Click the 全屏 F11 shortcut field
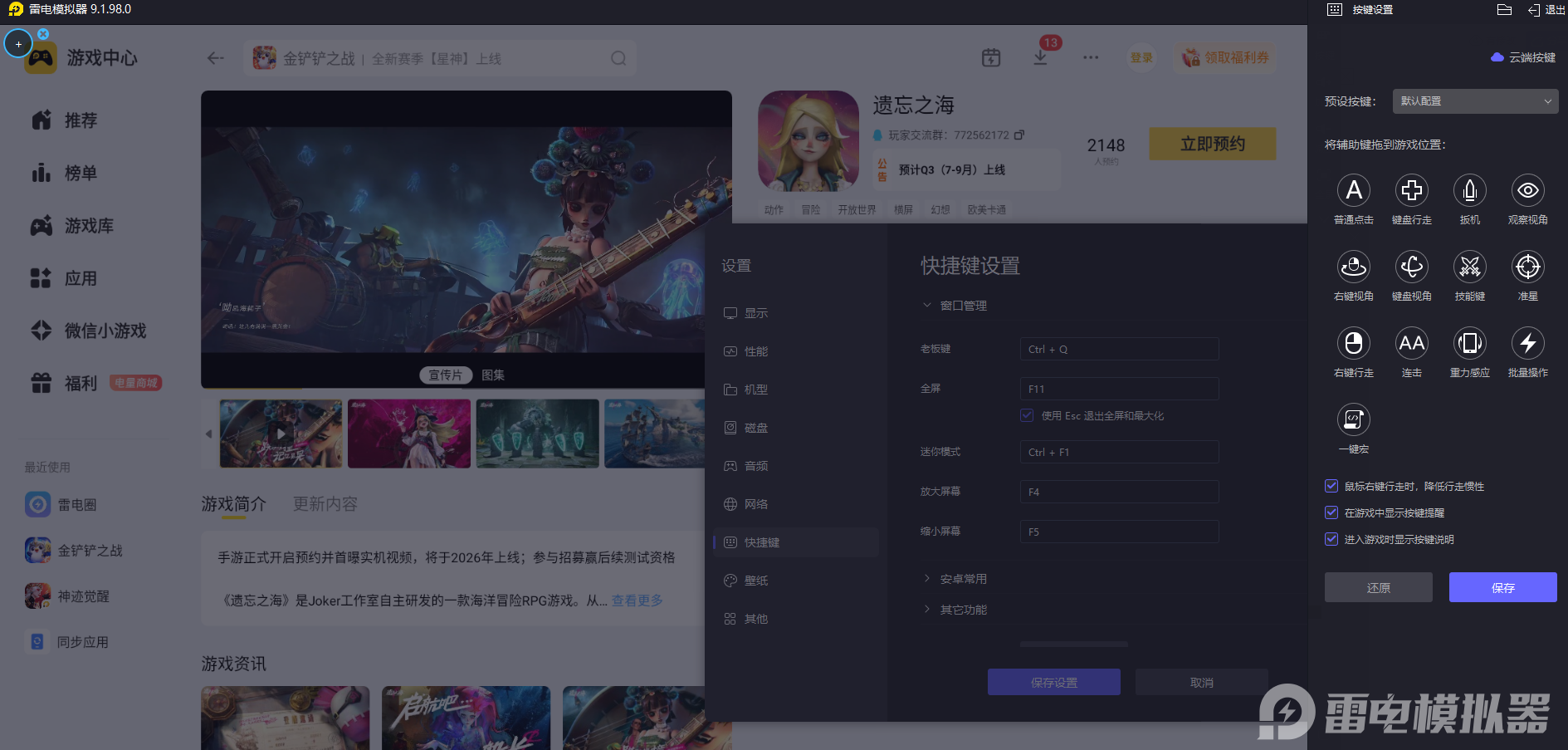 tap(1119, 389)
